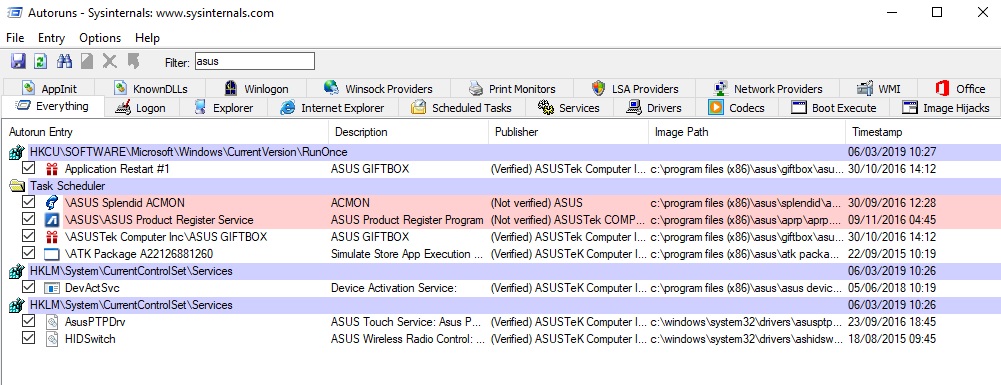Select the (Not verified) ASUS publisher cell

tap(536, 203)
